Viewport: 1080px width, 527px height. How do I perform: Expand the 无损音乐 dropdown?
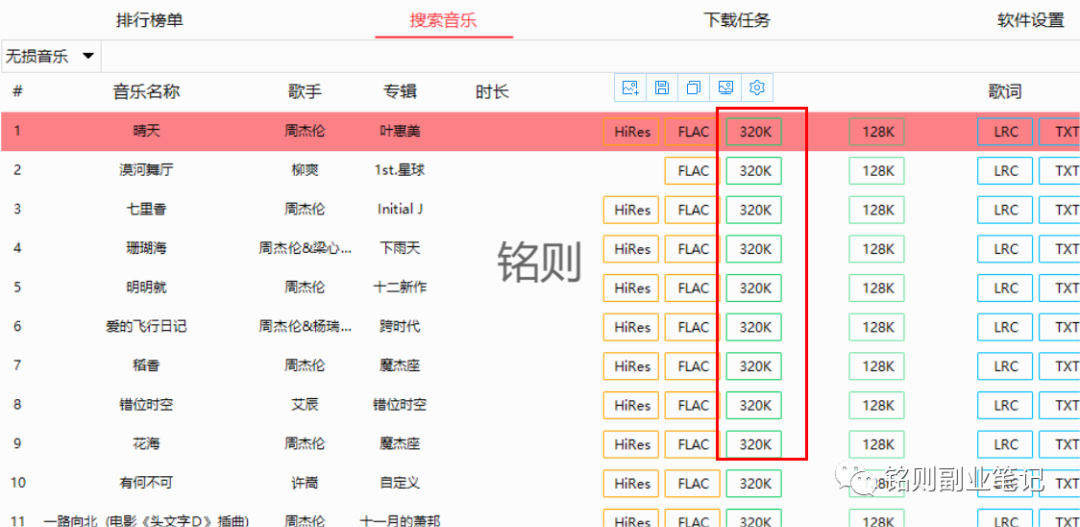click(x=50, y=56)
